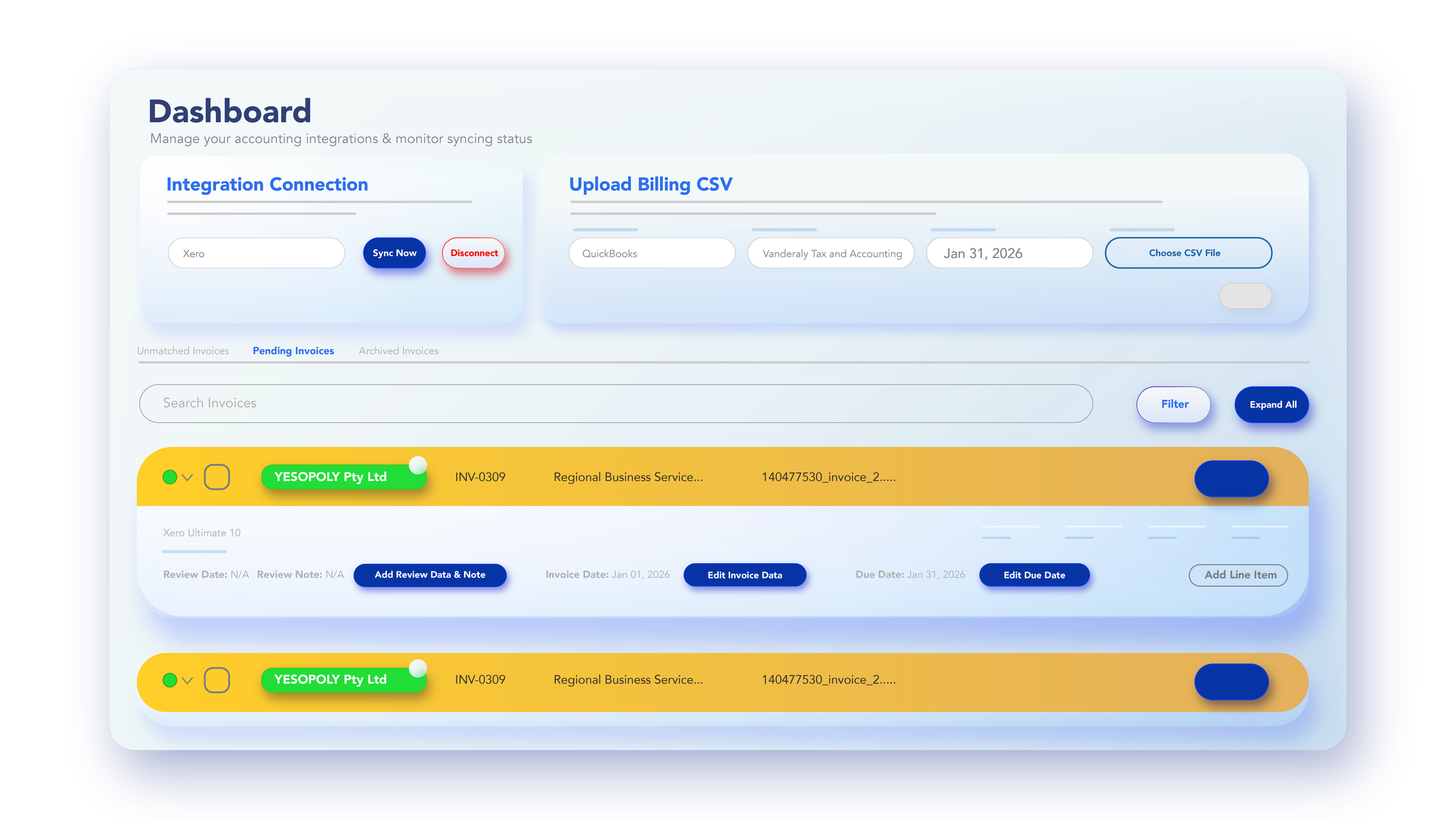1456x819 pixels.
Task: Disconnect the Xero integration
Action: (x=473, y=253)
